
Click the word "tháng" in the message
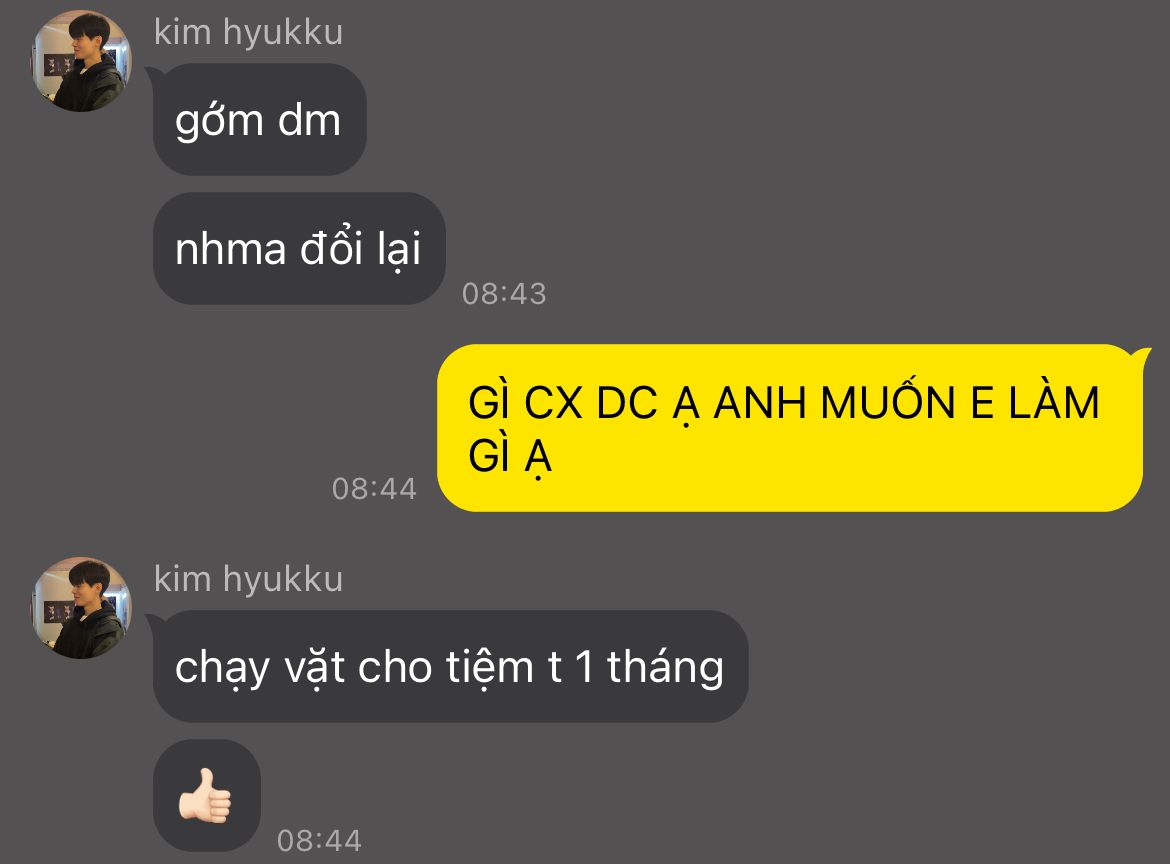(x=665, y=668)
